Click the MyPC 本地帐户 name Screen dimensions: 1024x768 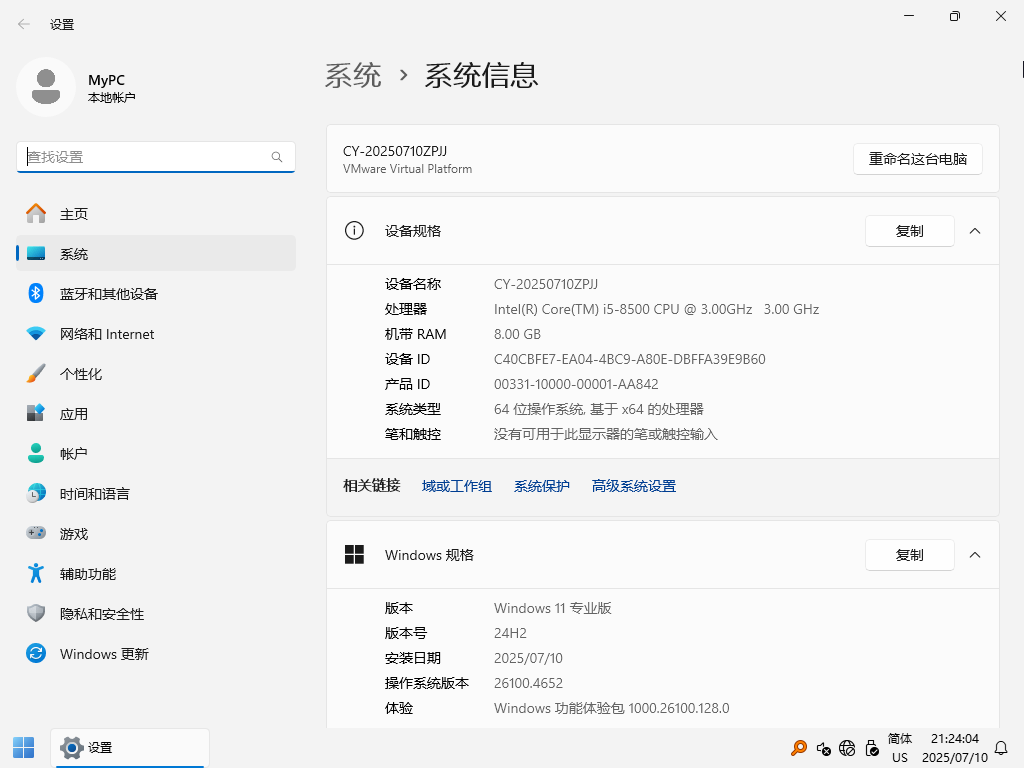pos(112,88)
